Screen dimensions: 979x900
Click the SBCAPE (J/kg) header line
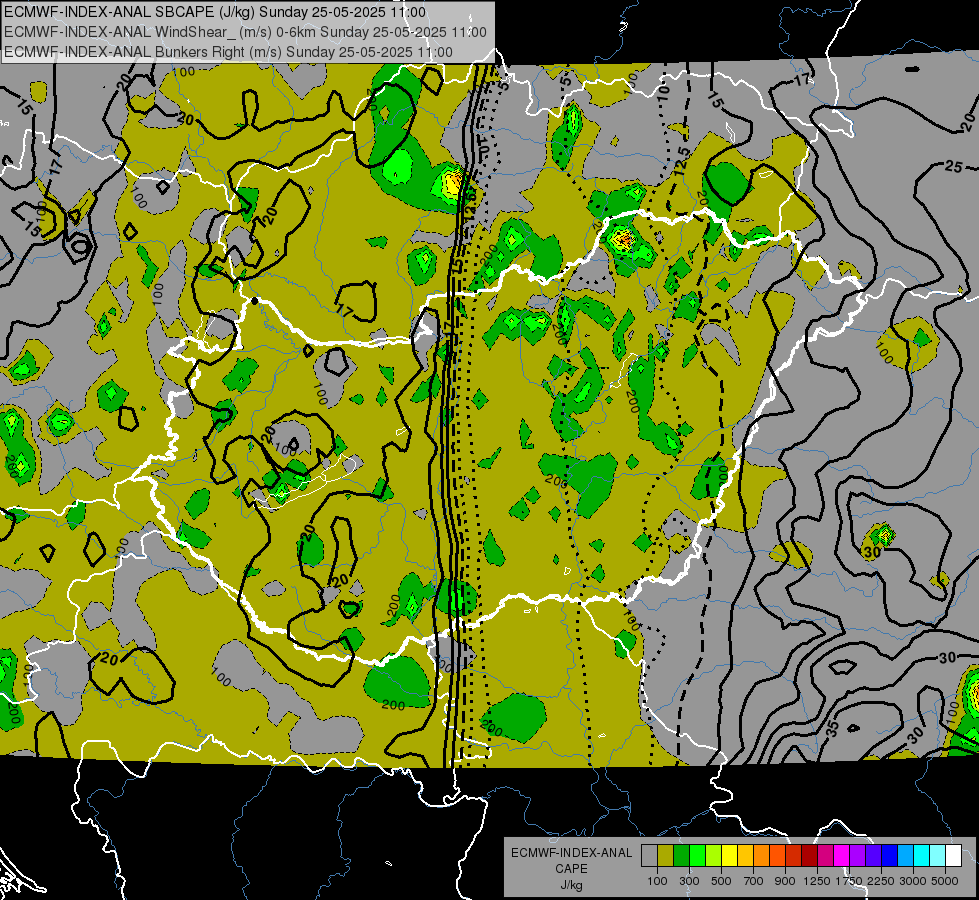point(215,12)
